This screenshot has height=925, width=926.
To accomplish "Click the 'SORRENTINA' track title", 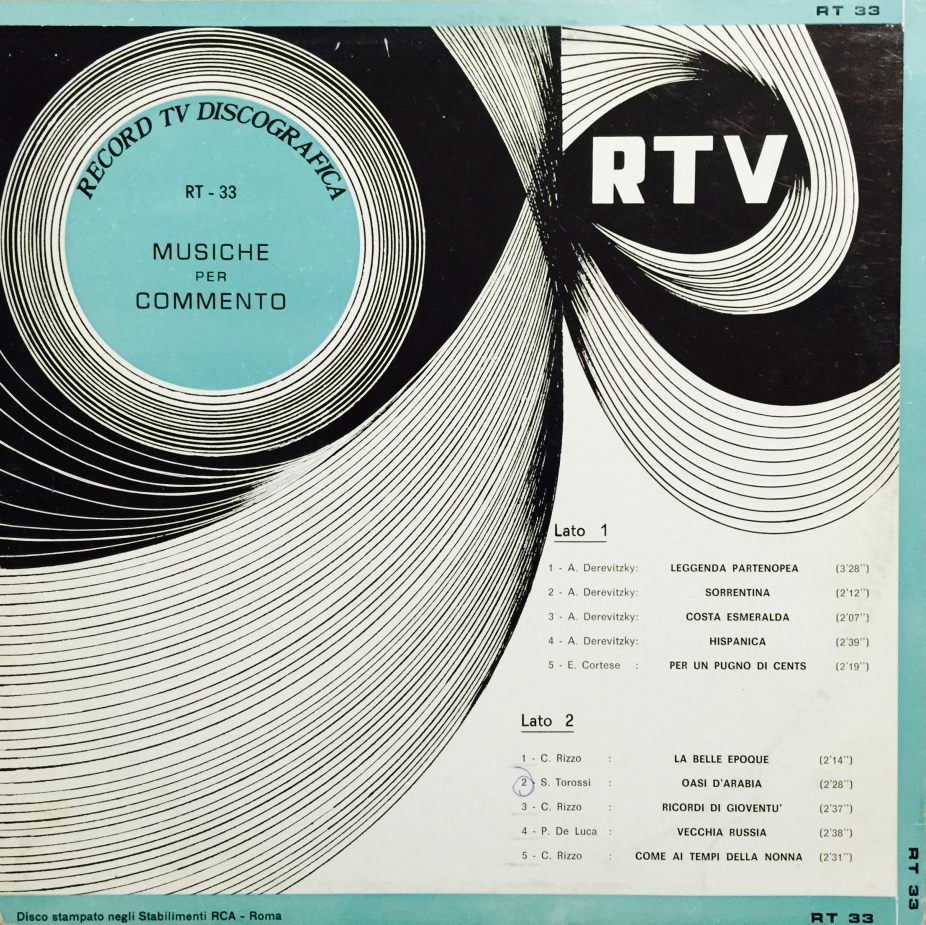I will tap(737, 592).
